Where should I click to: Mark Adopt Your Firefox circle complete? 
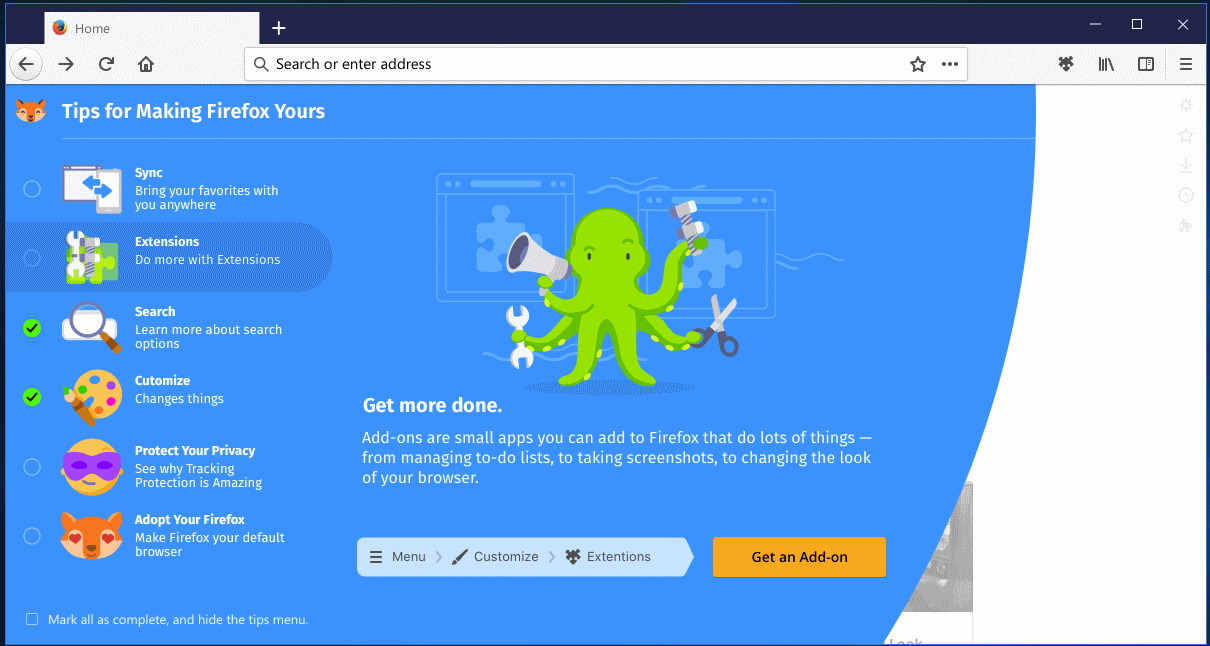32,536
